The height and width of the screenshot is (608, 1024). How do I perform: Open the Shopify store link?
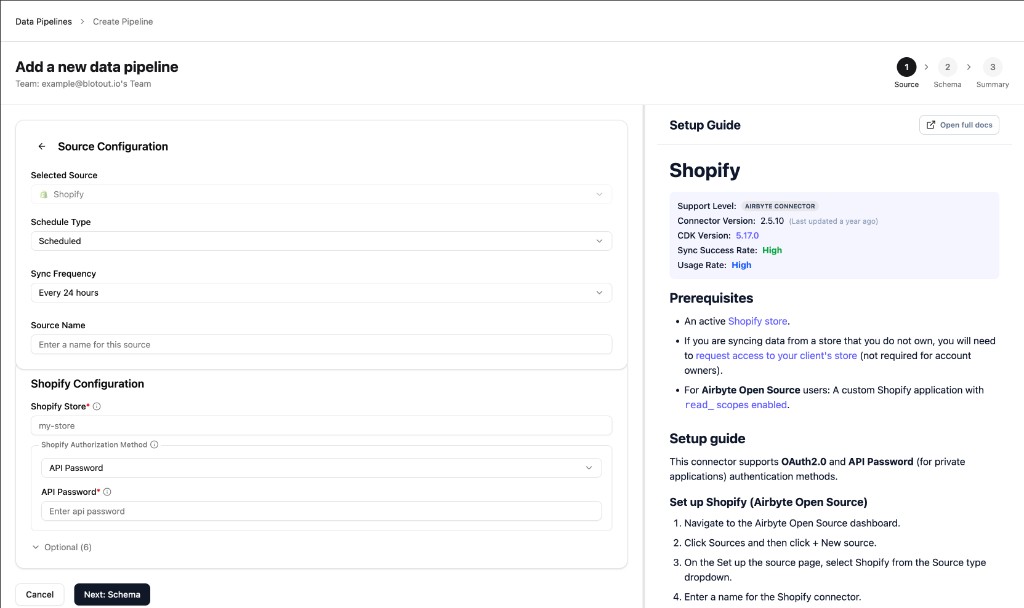click(x=758, y=321)
